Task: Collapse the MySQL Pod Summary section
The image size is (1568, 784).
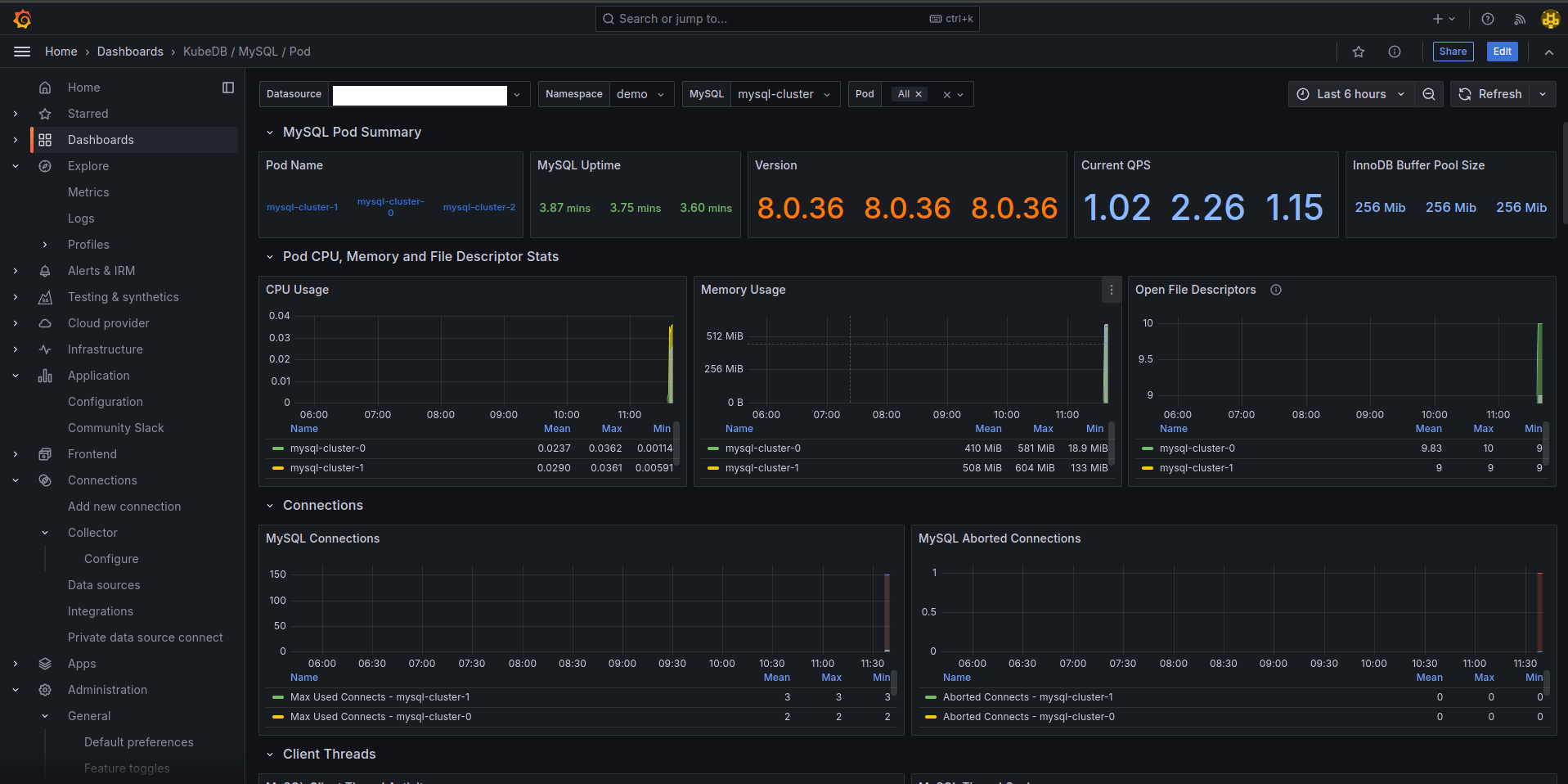Action: click(271, 132)
